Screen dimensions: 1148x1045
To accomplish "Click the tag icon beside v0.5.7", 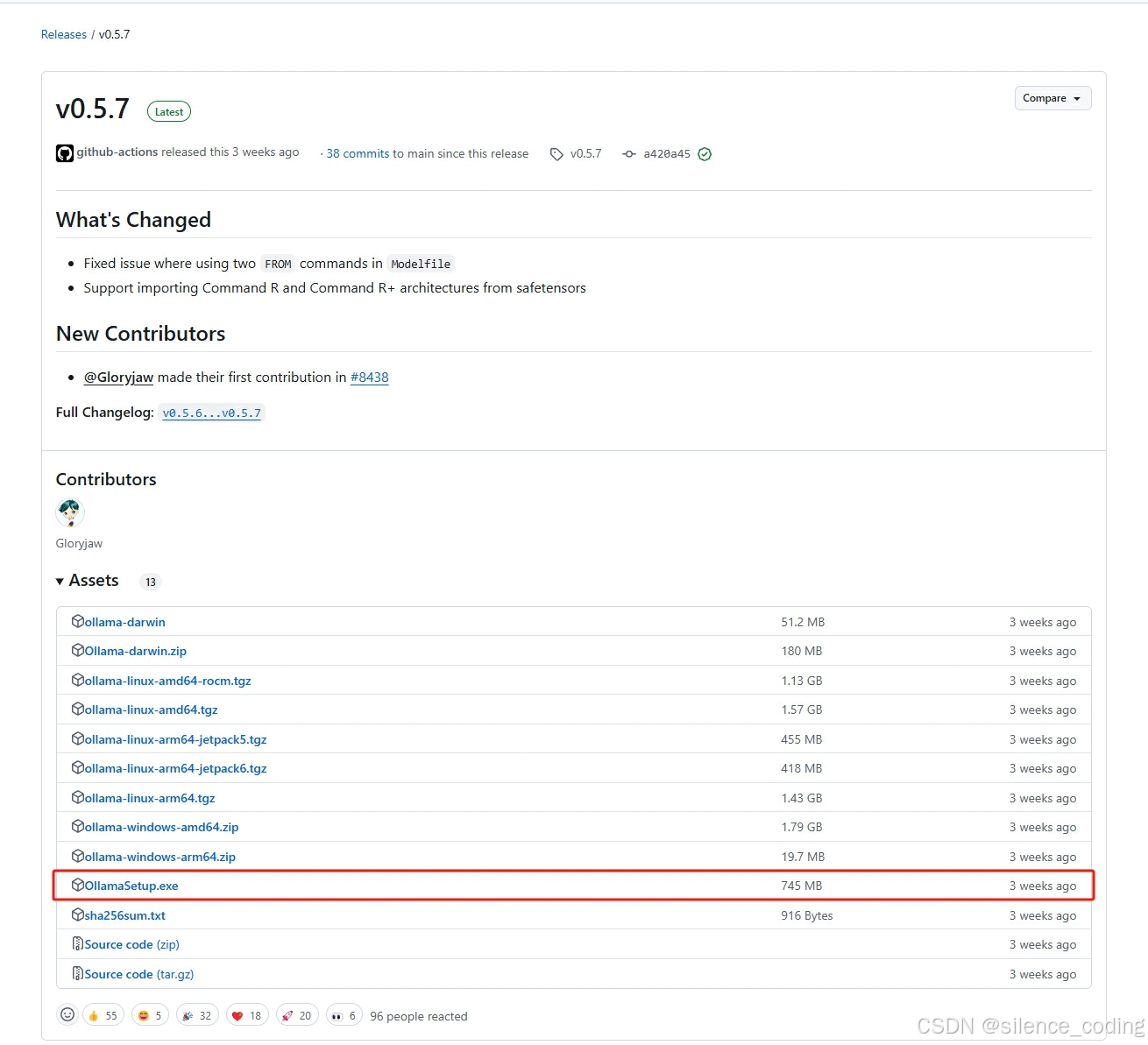I will click(556, 154).
